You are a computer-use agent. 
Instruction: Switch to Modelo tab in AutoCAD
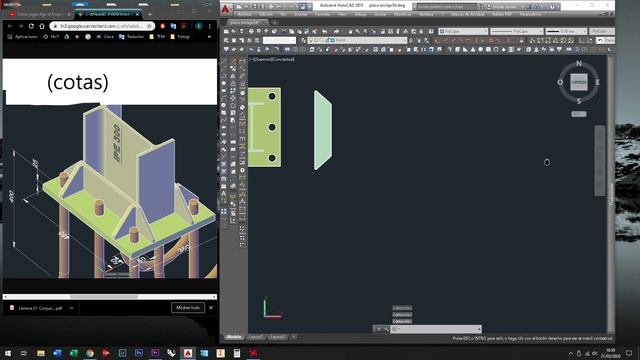(234, 337)
